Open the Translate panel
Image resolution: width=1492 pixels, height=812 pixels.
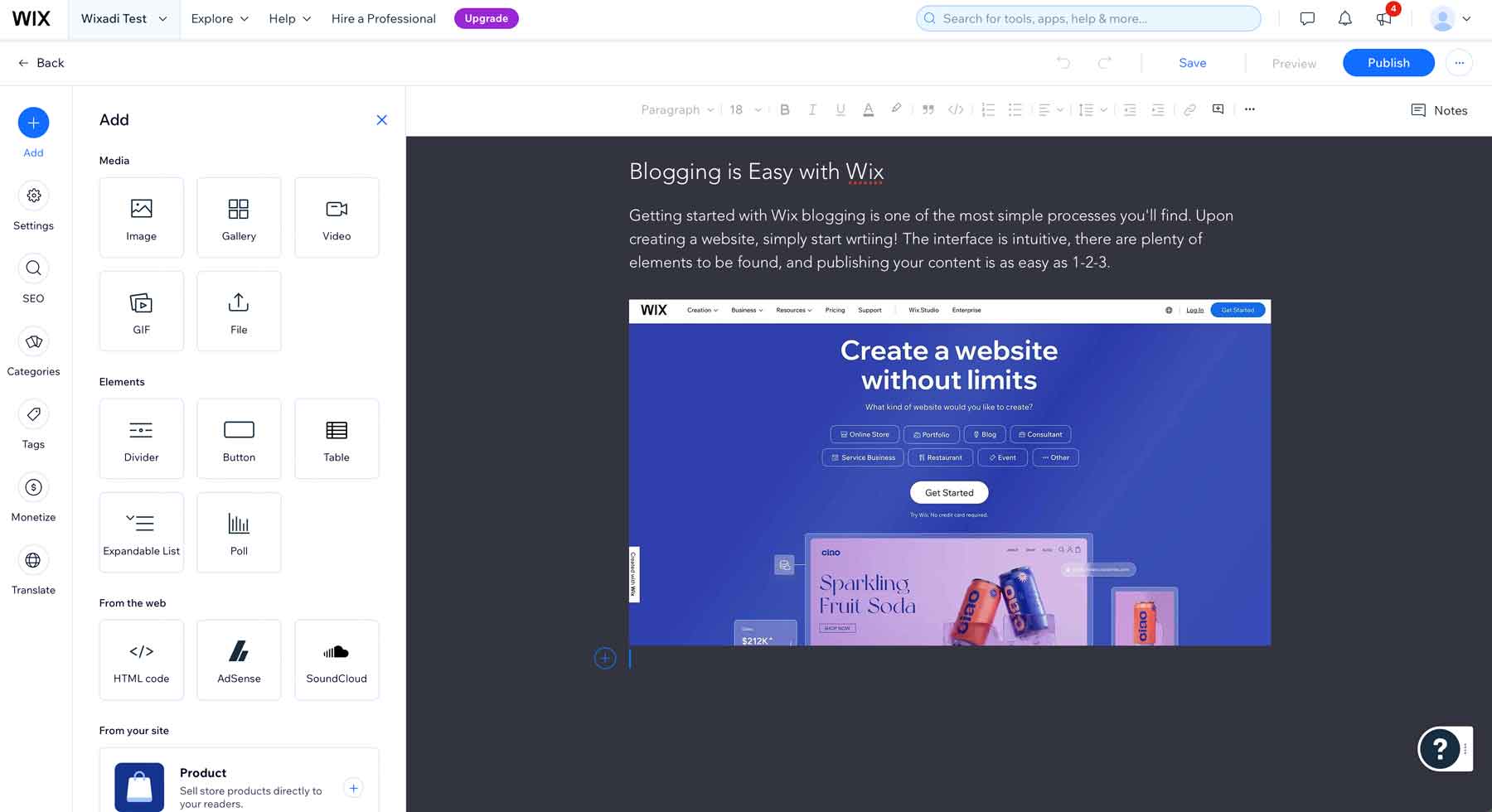pyautogui.click(x=33, y=569)
